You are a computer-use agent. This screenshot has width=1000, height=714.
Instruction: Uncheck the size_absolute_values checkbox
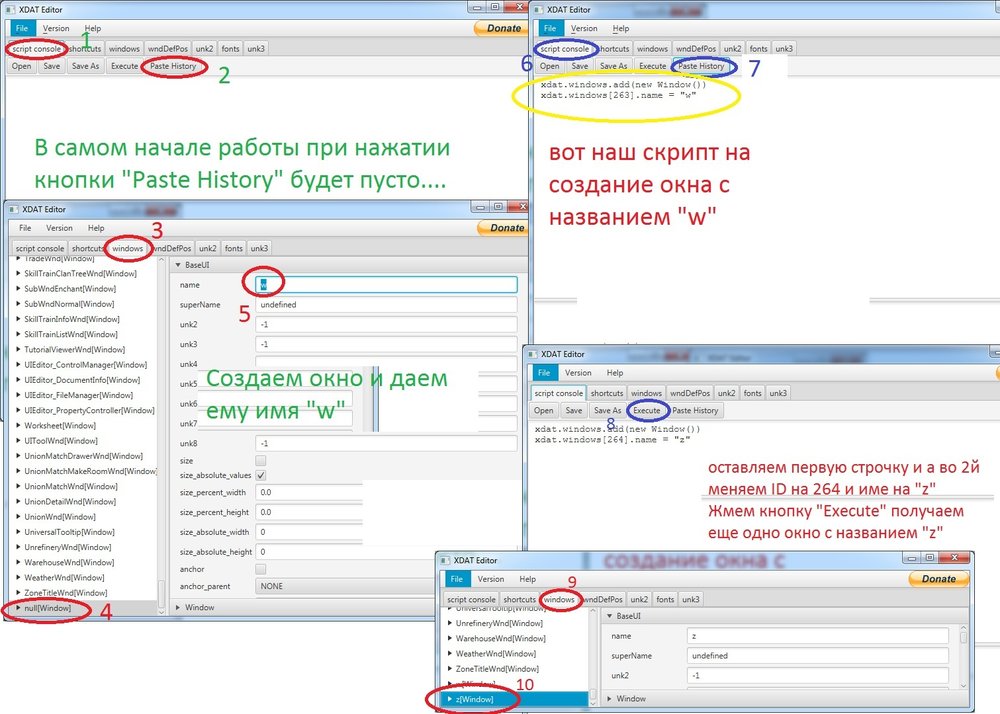[261, 475]
